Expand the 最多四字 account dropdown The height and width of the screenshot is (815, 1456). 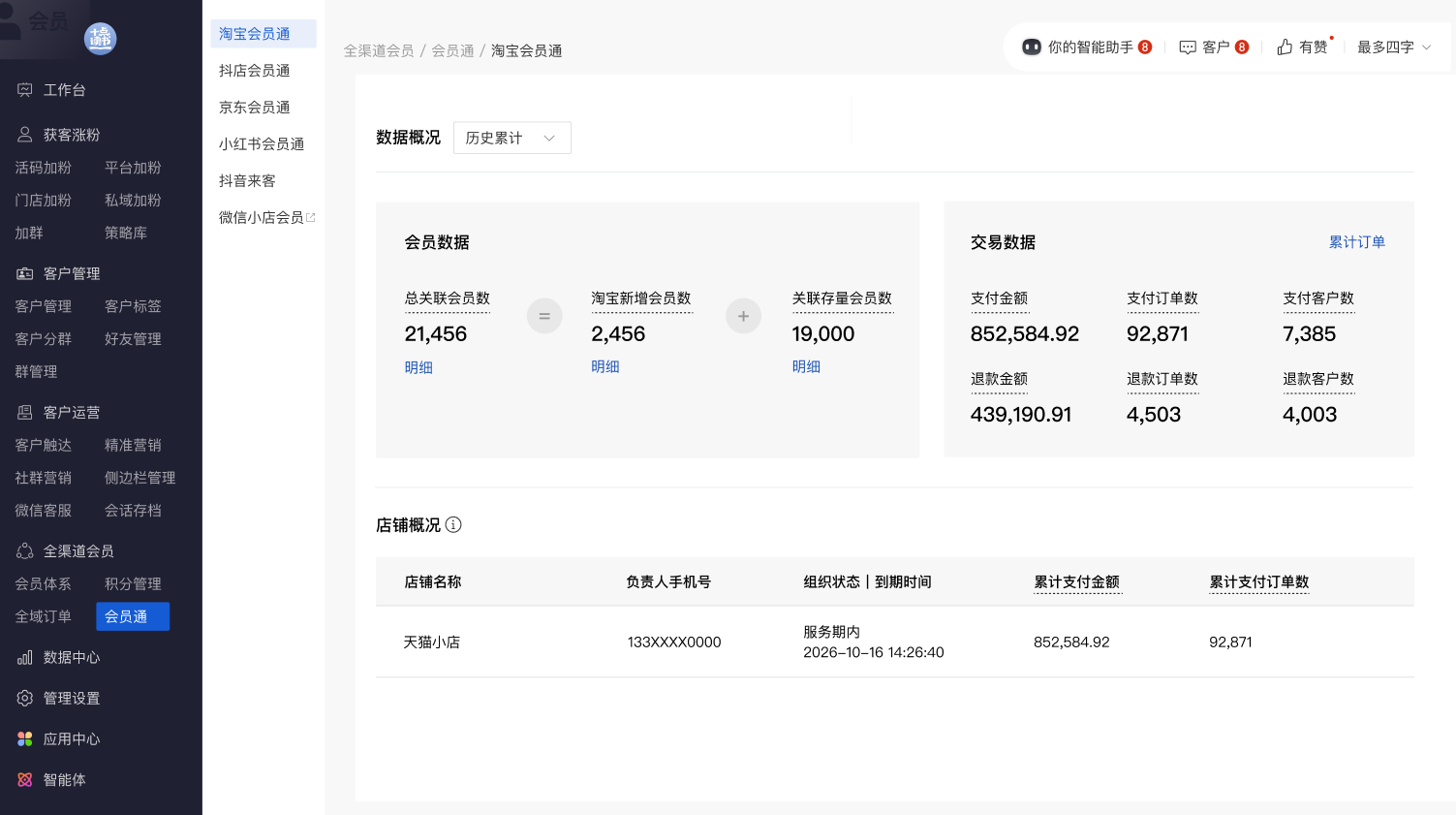[x=1394, y=47]
